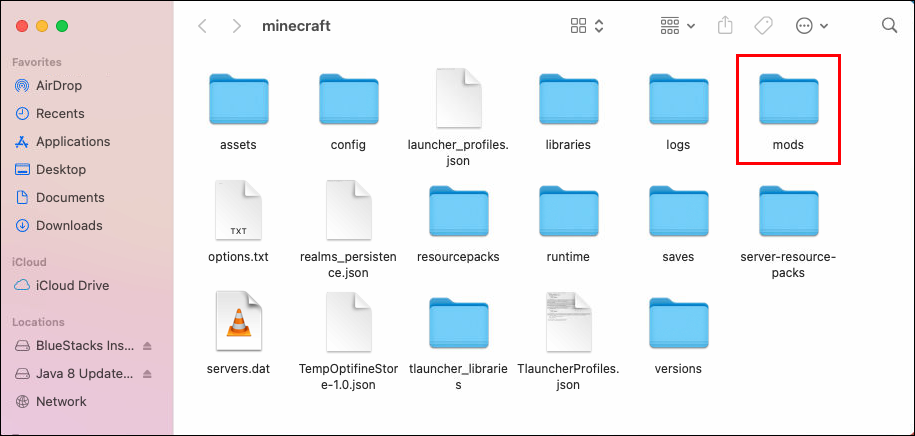Select Recents in the sidebar

(x=60, y=114)
